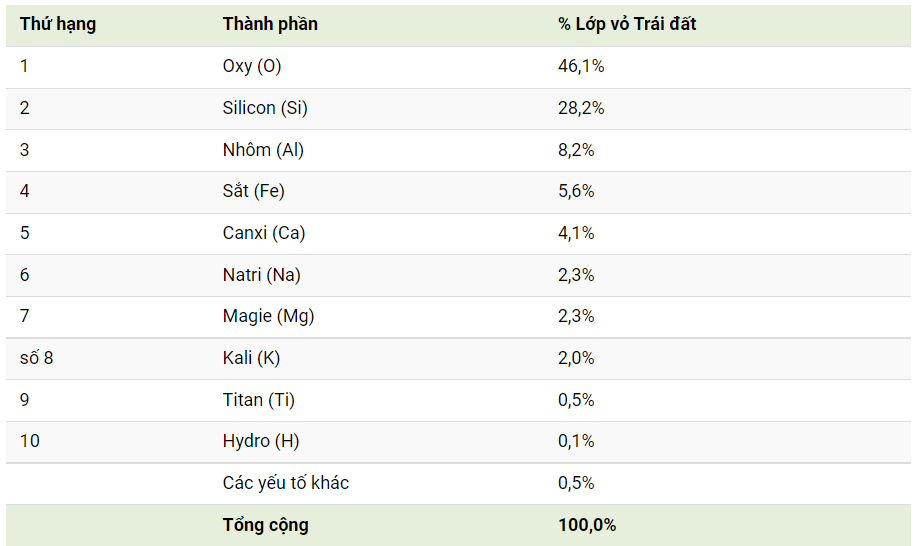The height and width of the screenshot is (546, 918).
Task: Select the "Sắt (Fe)" cell
Action: pos(254,191)
